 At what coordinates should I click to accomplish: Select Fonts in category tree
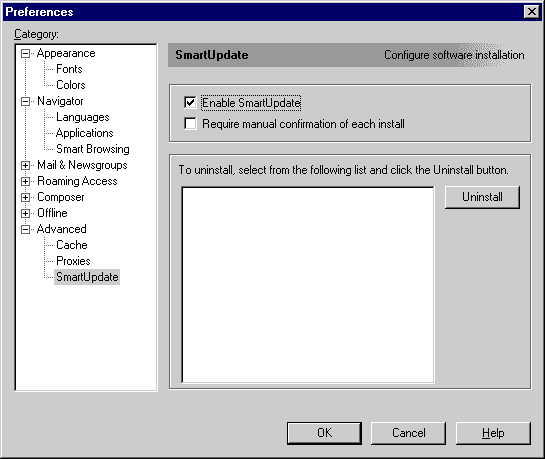click(x=69, y=69)
